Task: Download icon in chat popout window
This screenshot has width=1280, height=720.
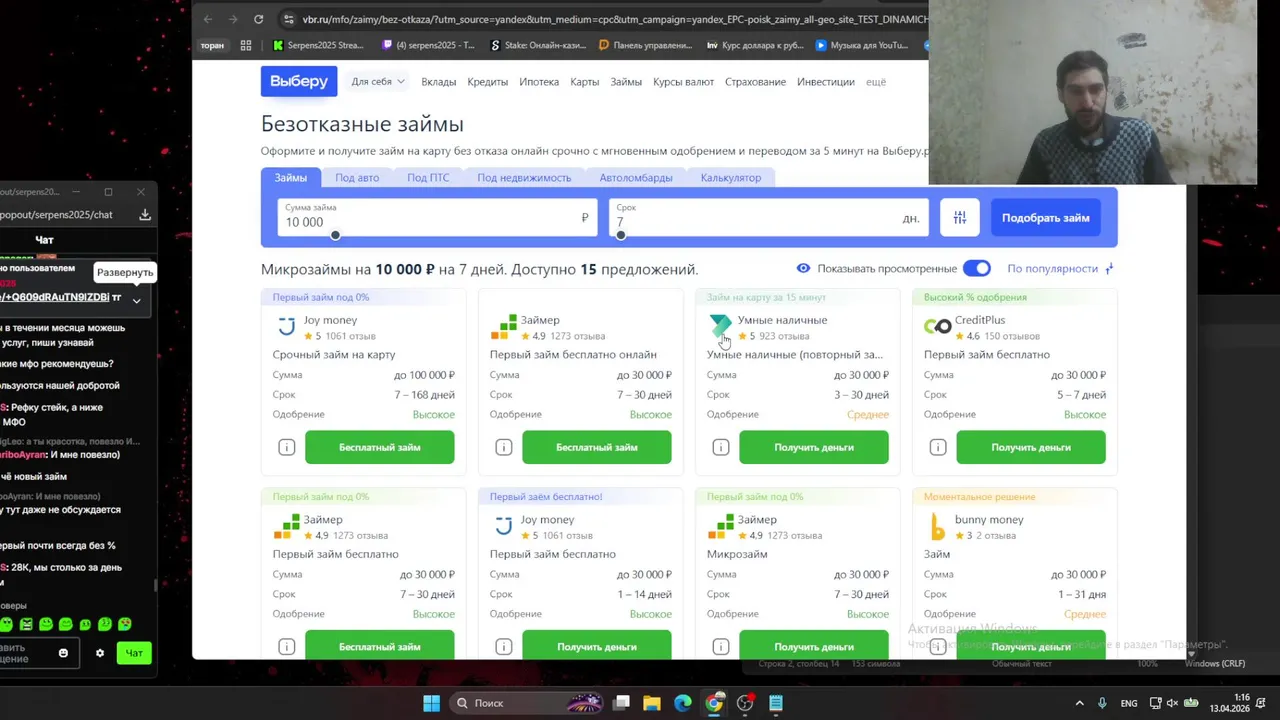Action: pos(145,214)
